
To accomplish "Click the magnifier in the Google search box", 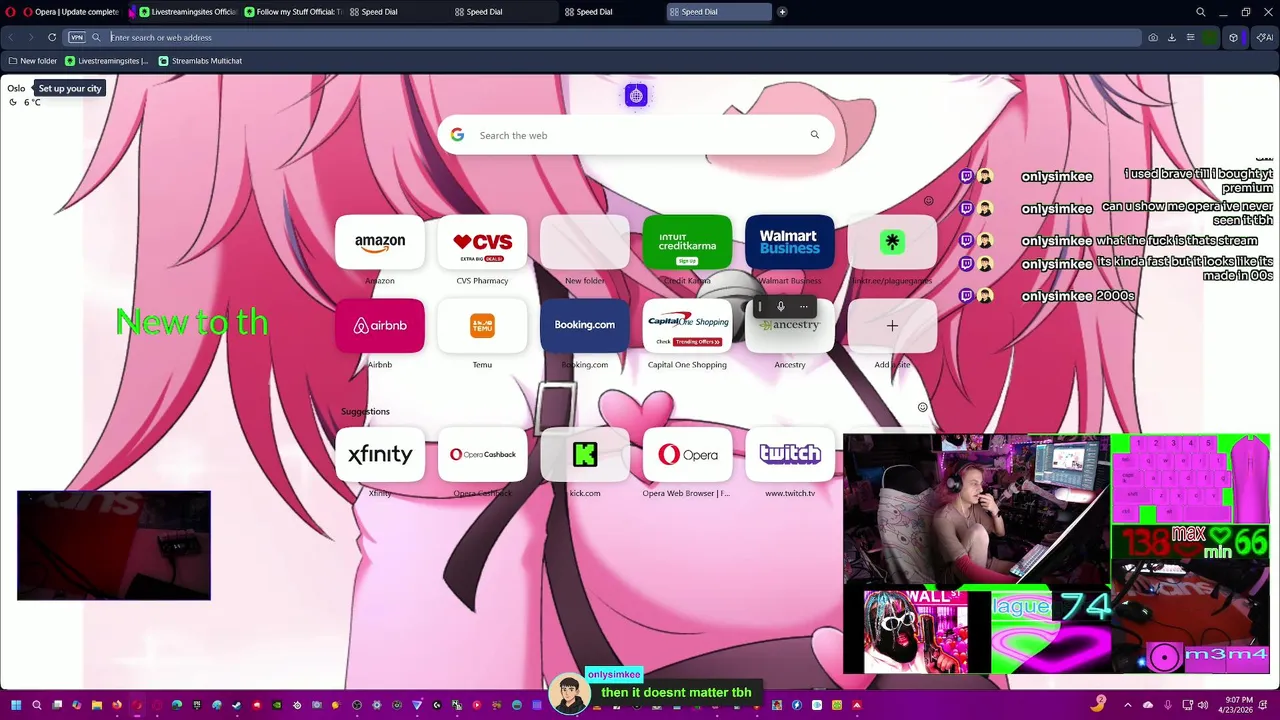I will [815, 135].
